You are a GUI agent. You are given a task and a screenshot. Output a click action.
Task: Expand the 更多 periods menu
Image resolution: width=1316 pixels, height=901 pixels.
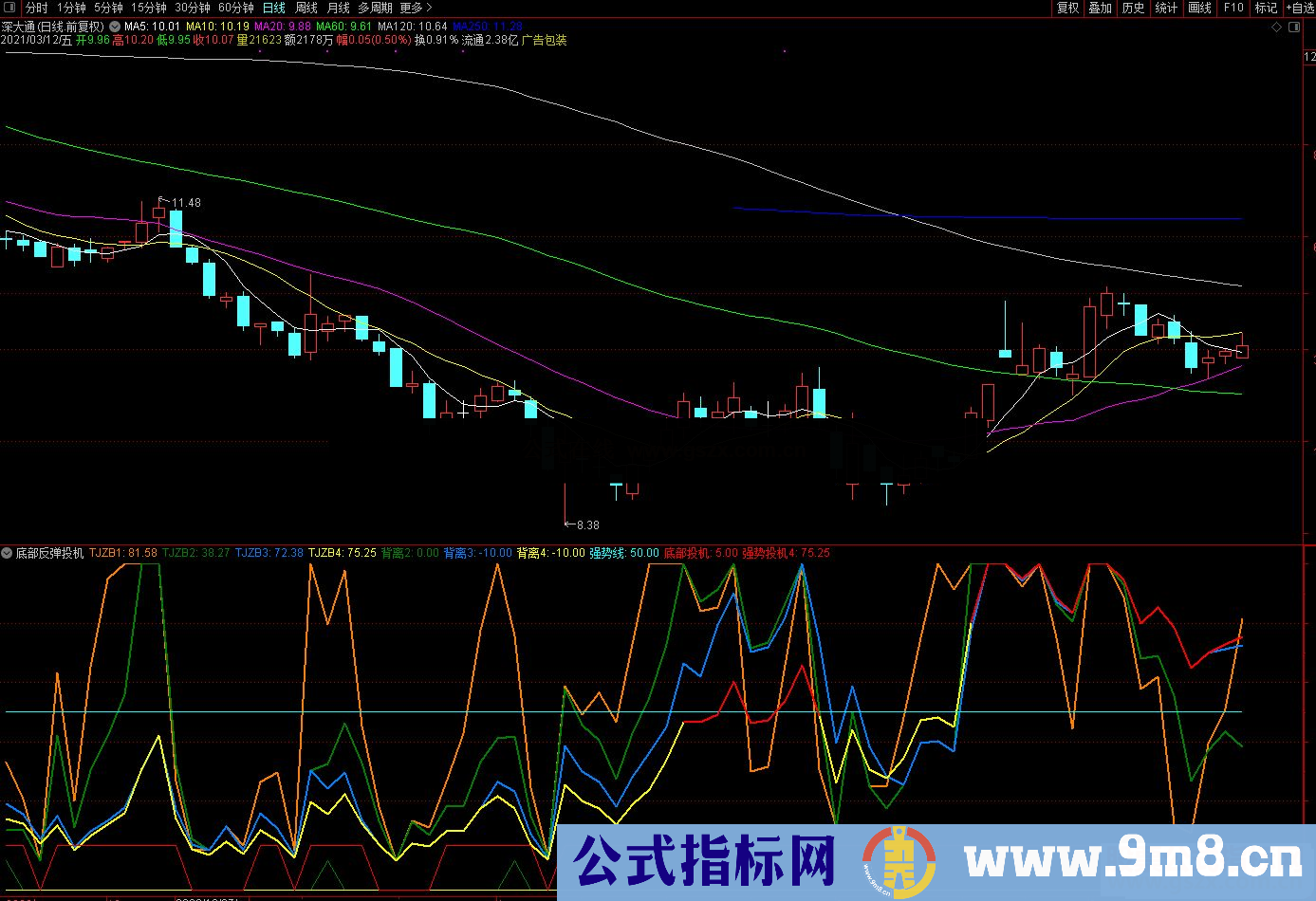(x=410, y=8)
